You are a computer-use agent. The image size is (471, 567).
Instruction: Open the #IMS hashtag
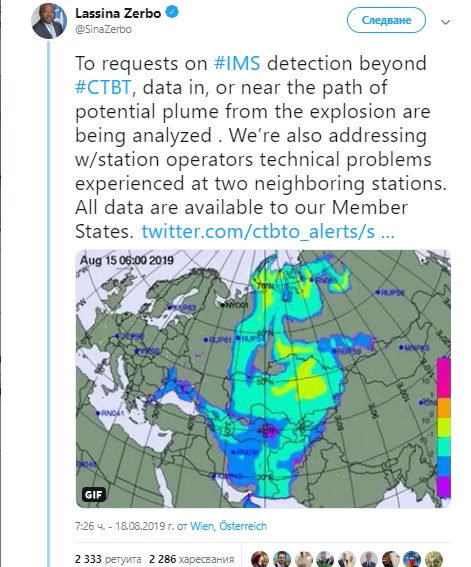[237, 63]
